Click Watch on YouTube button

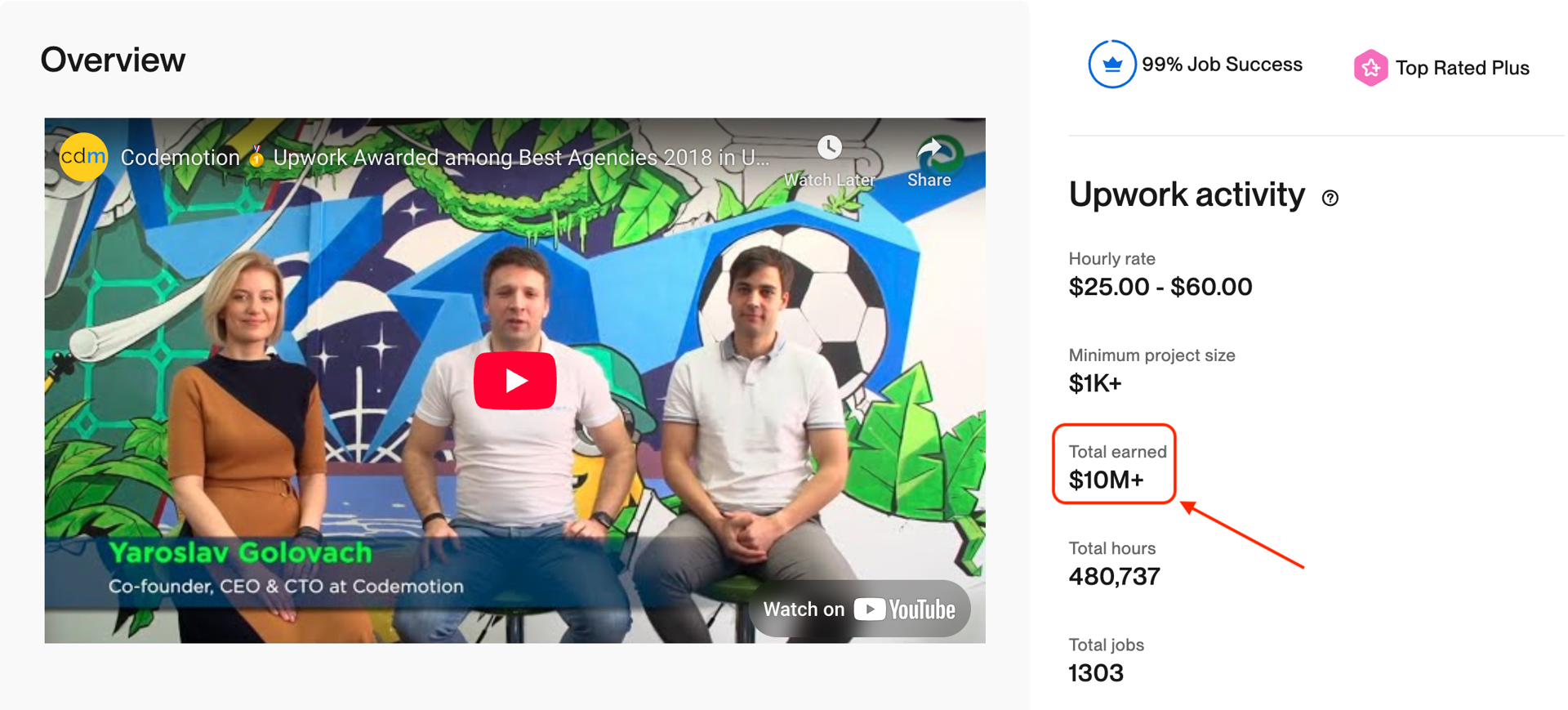859,610
